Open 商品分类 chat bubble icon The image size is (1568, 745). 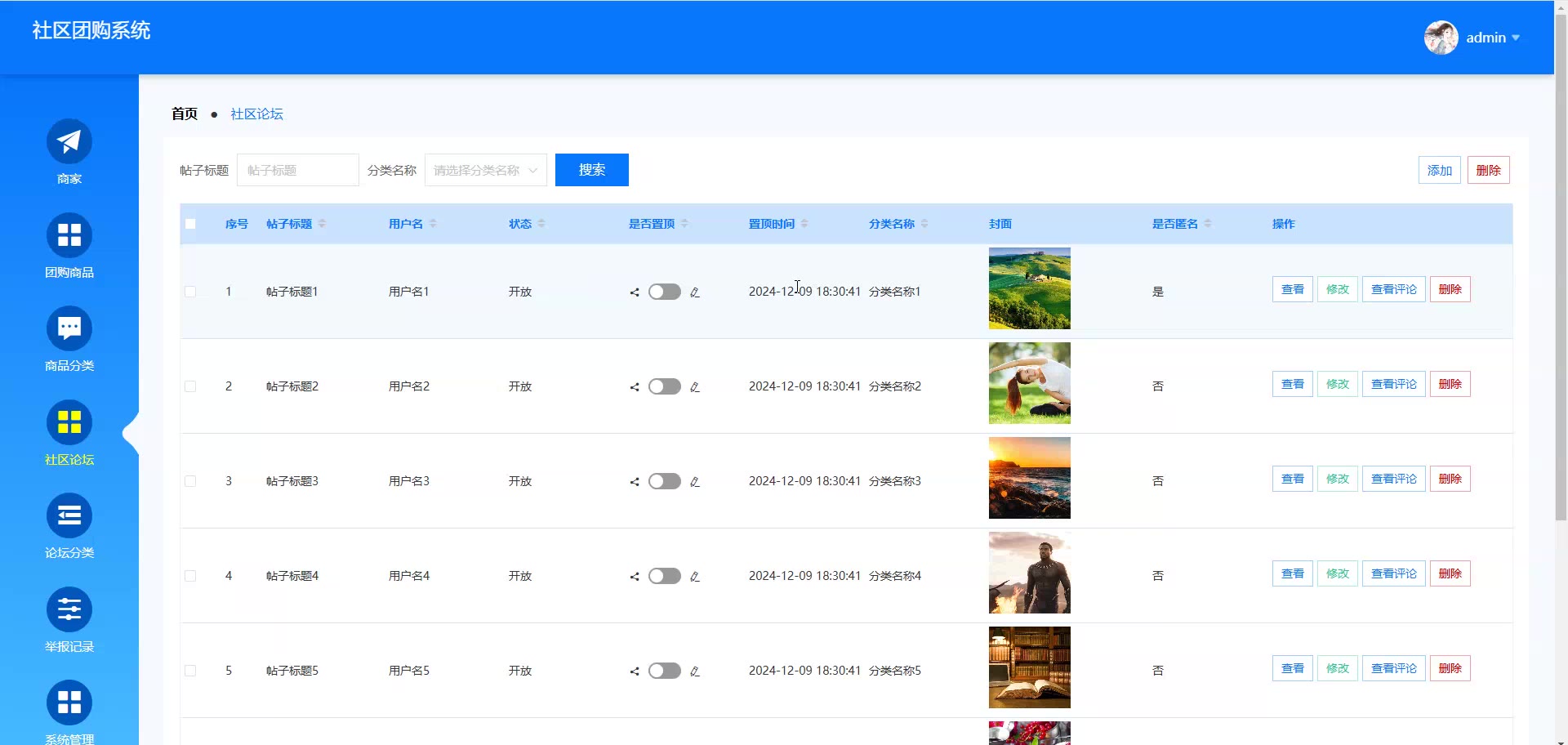(69, 328)
